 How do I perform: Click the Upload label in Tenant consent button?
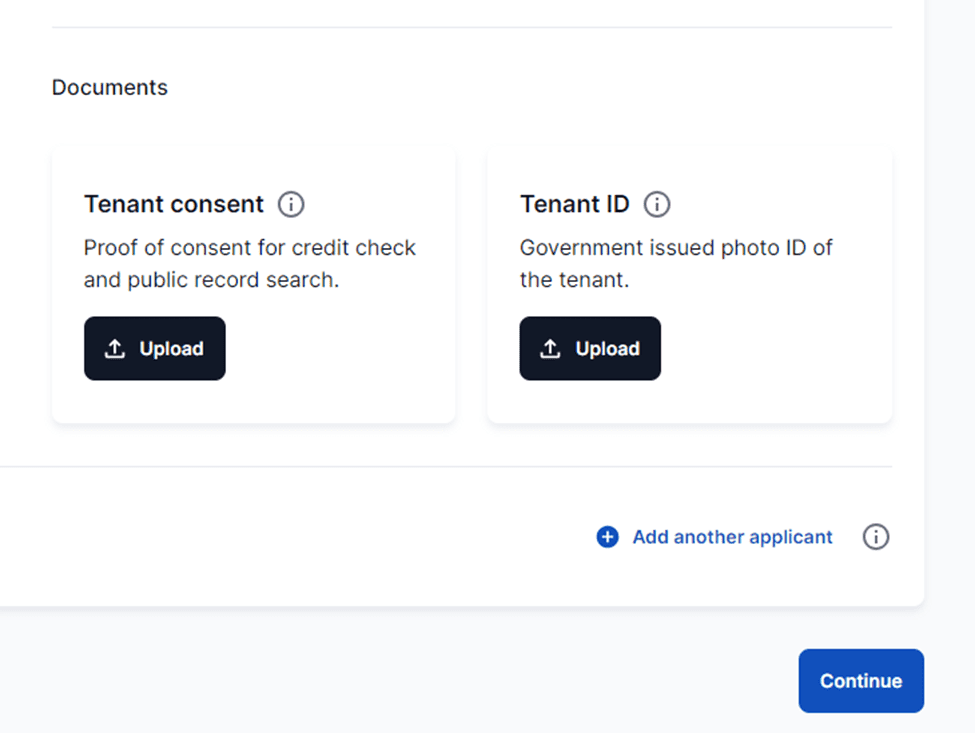(172, 349)
